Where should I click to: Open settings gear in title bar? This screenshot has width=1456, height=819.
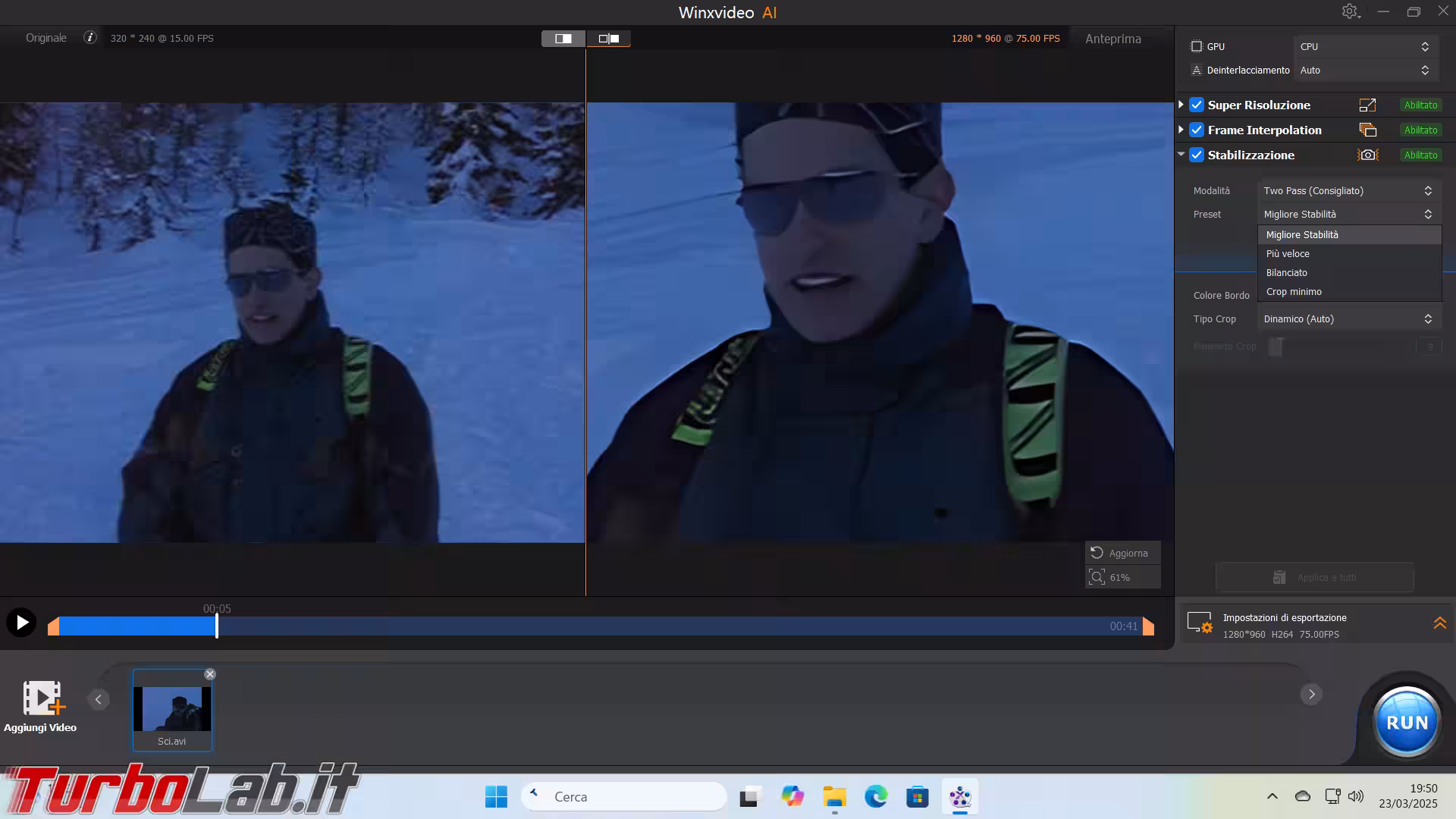(x=1350, y=11)
